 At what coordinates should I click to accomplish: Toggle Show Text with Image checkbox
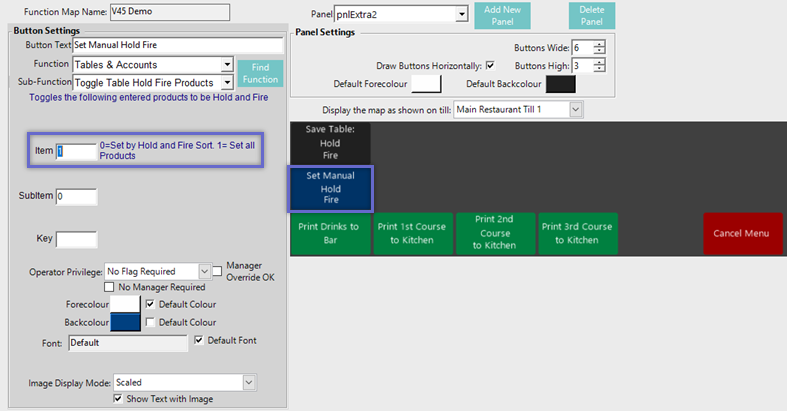(118, 398)
